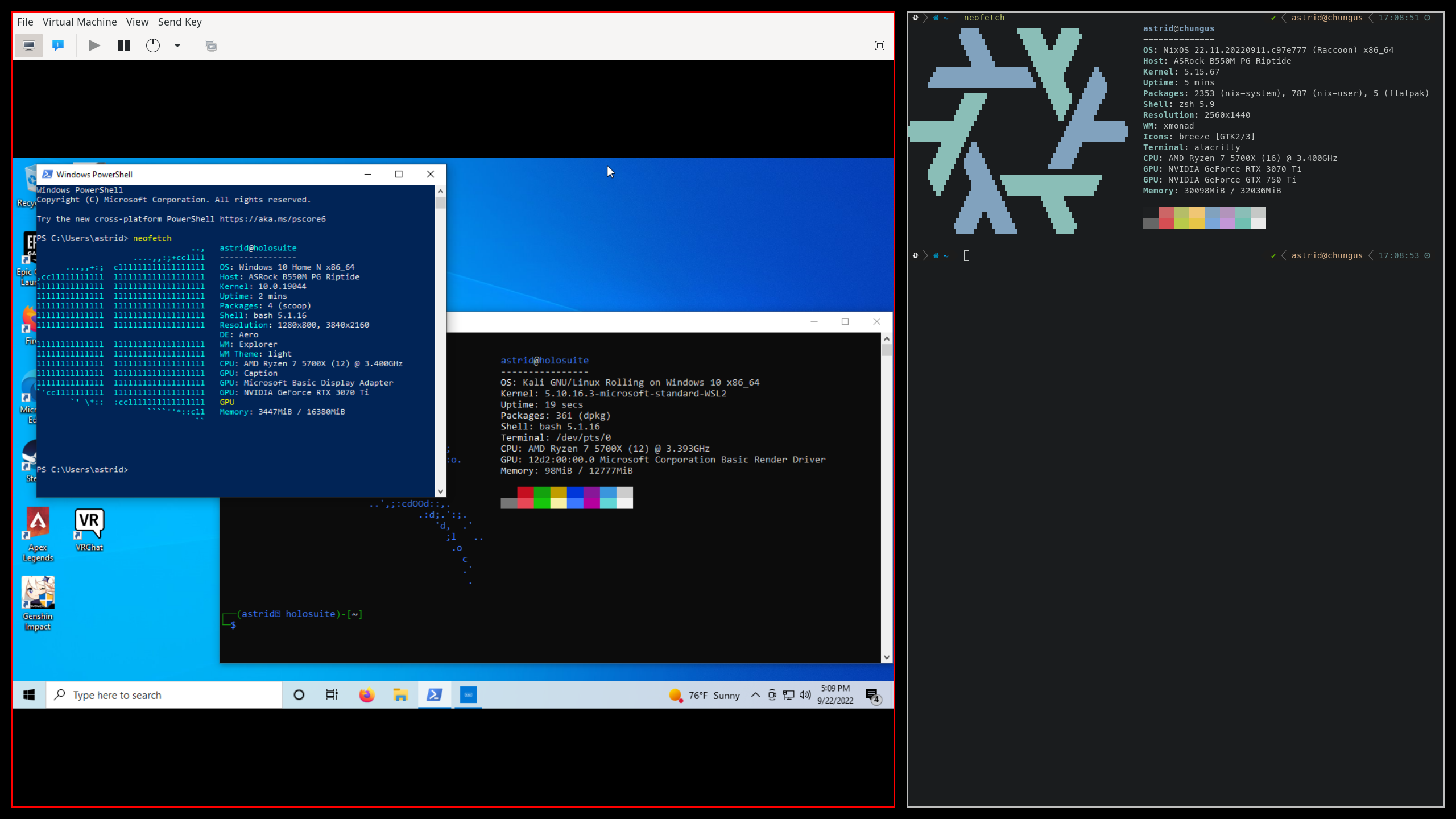Expand hidden system tray icons
The height and width of the screenshot is (819, 1456).
point(755,694)
